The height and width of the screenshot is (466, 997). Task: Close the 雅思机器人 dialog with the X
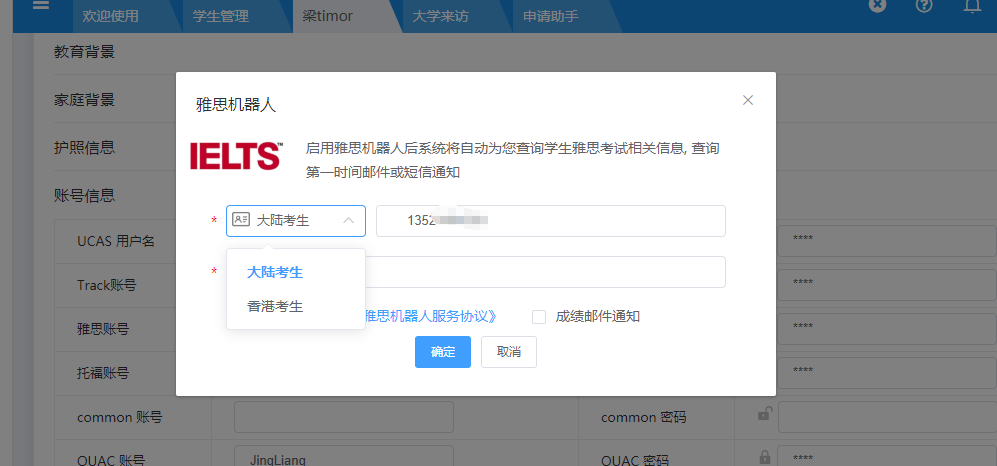coord(748,100)
